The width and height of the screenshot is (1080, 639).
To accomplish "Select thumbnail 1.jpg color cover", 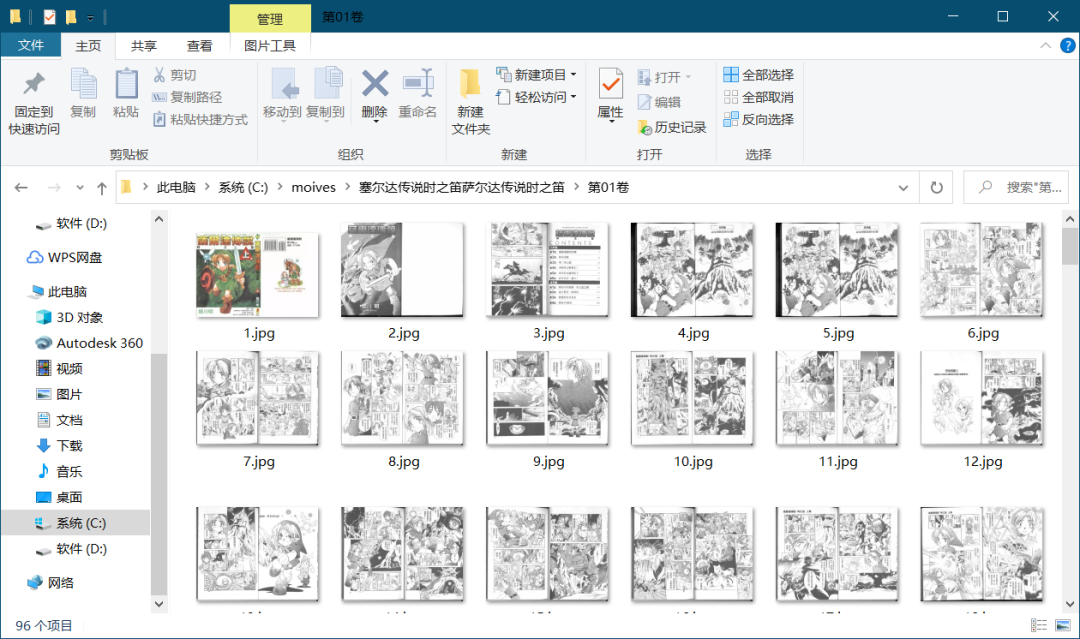I will pos(258,274).
